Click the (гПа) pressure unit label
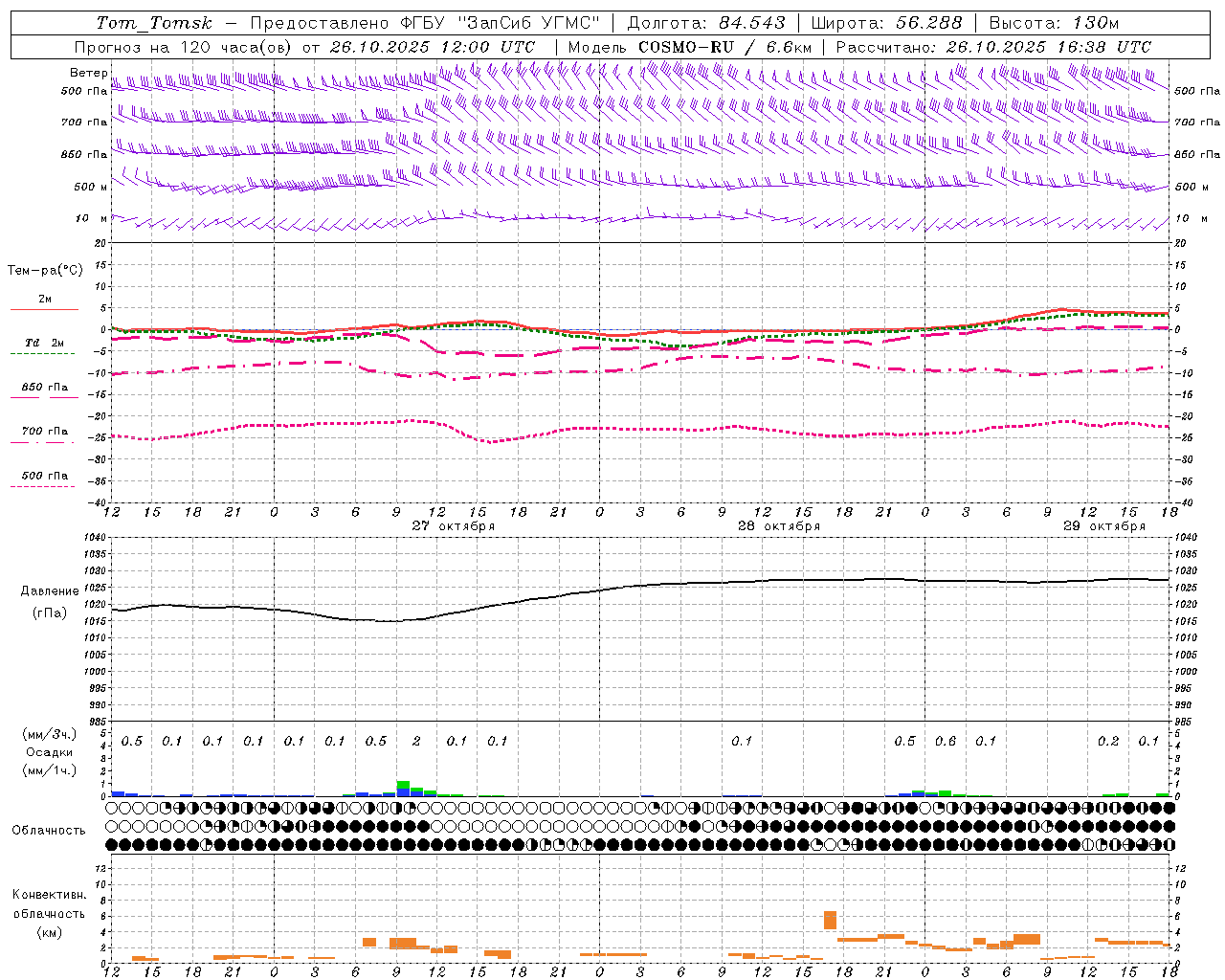The image size is (1225, 980). (50, 613)
